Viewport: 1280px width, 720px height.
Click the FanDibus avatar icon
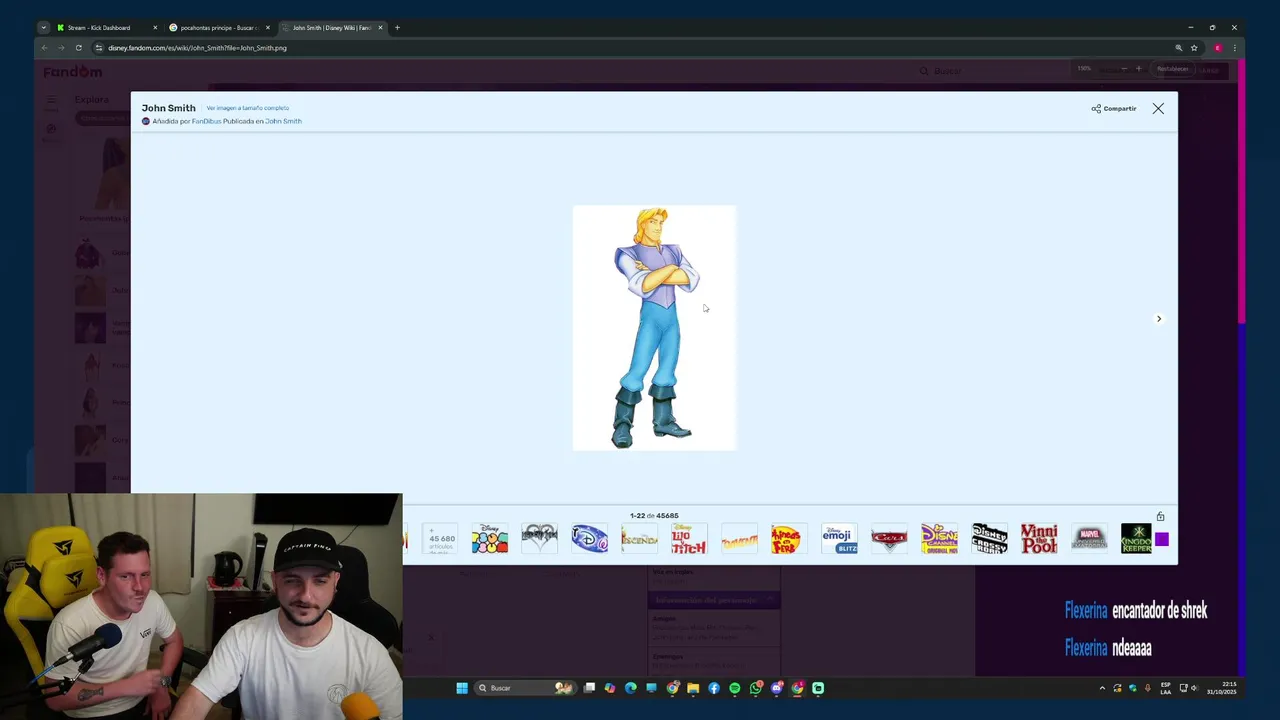(x=146, y=121)
